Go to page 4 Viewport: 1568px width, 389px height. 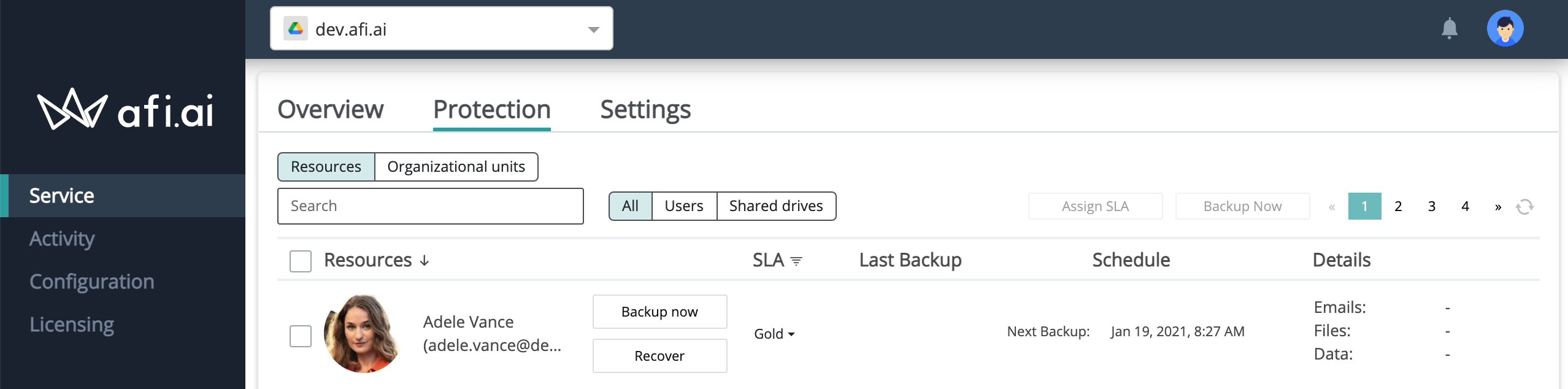click(1466, 206)
